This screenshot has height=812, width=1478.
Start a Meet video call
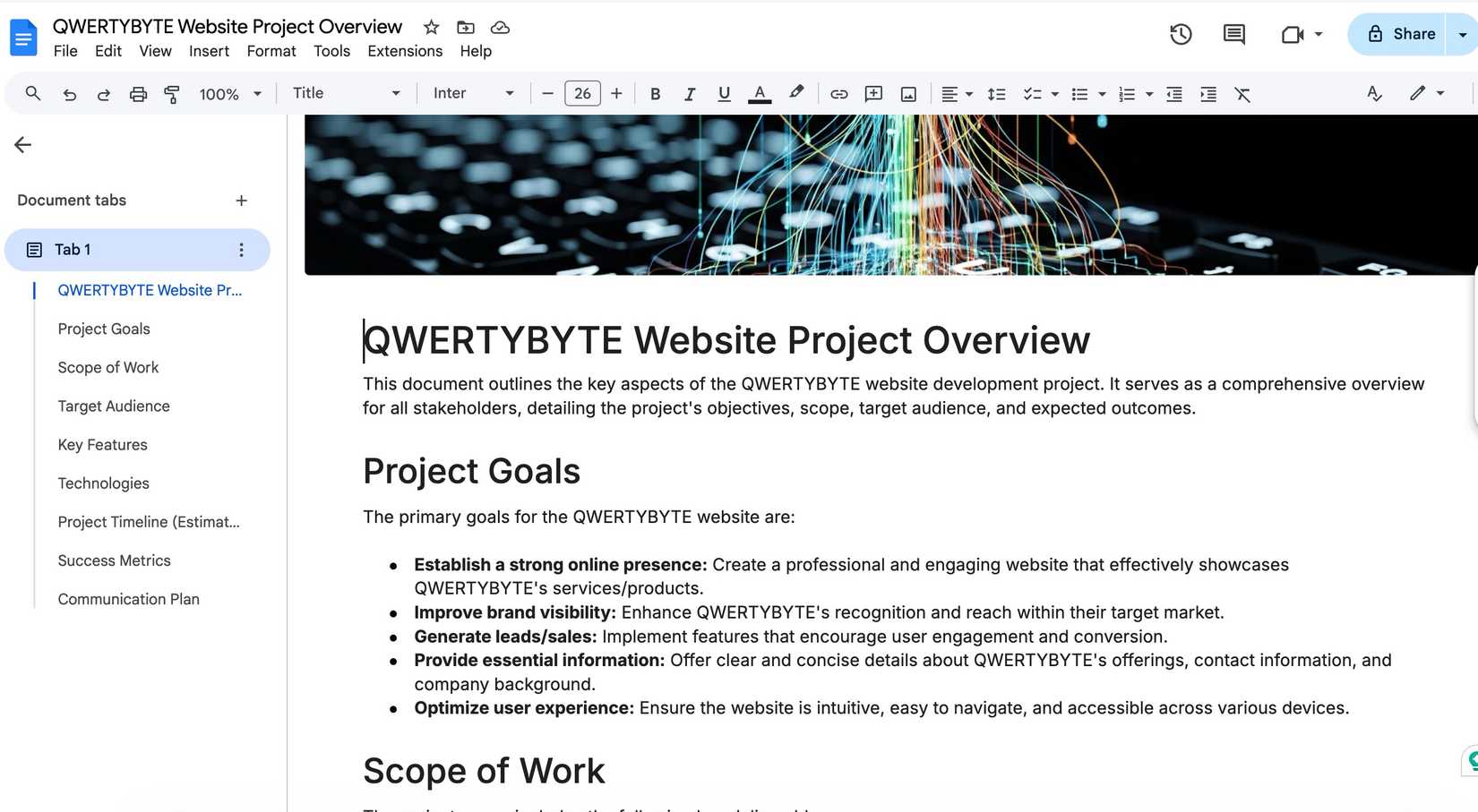tap(1293, 34)
